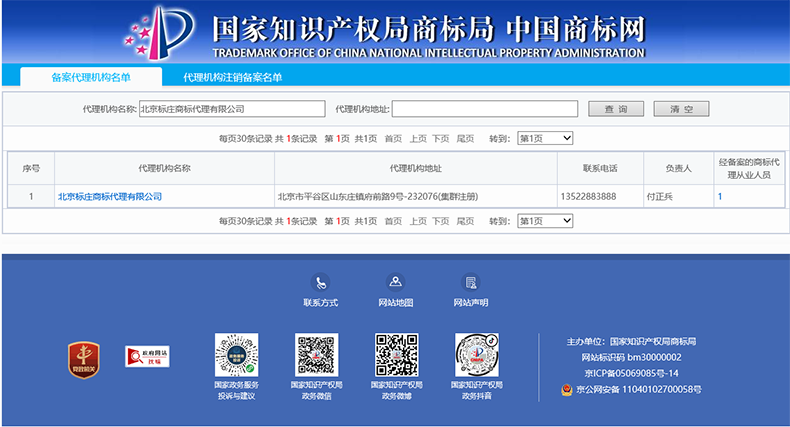Click the registered practitioners count link 1

(x=720, y=196)
